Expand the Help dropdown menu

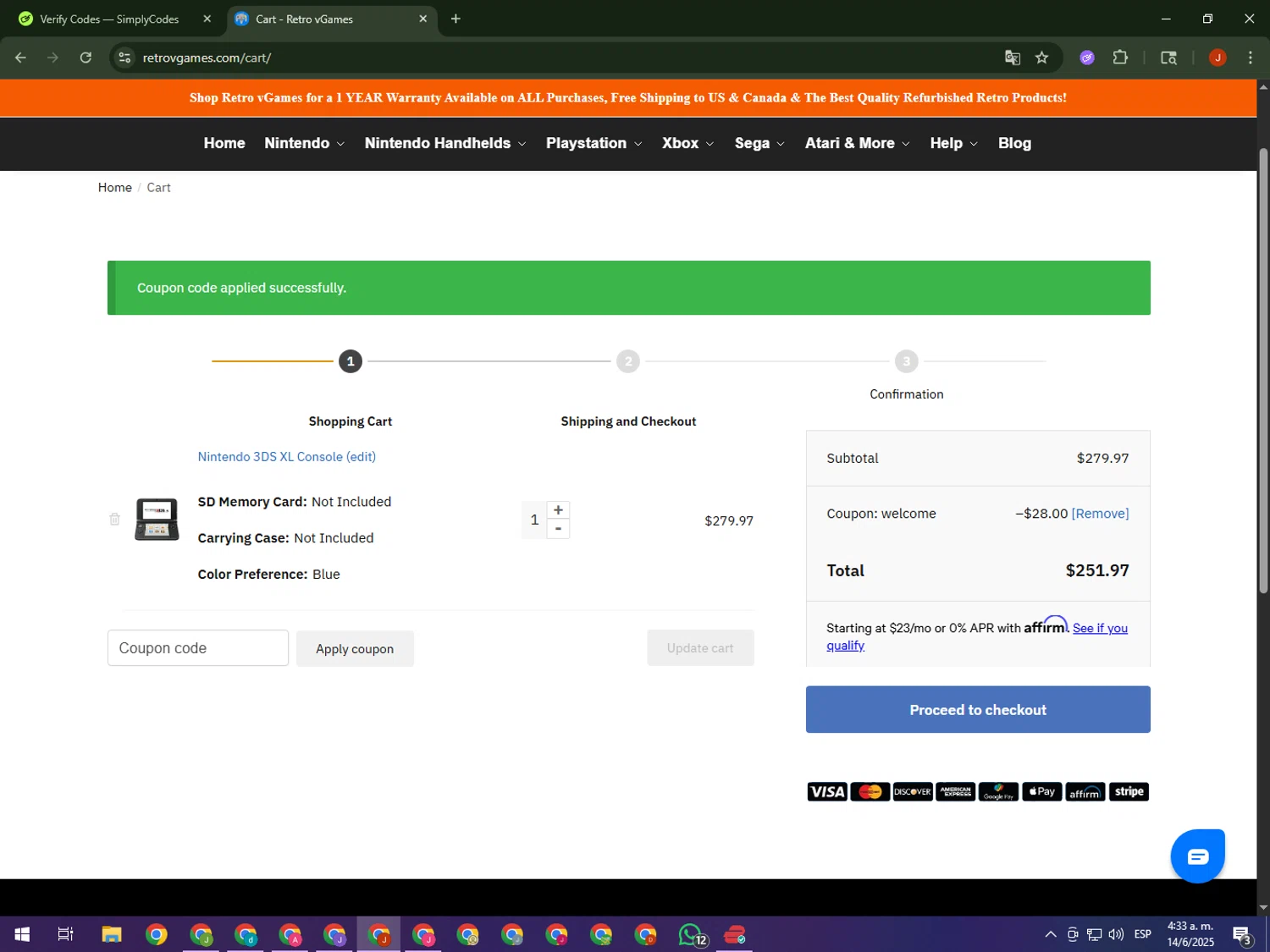[x=953, y=143]
